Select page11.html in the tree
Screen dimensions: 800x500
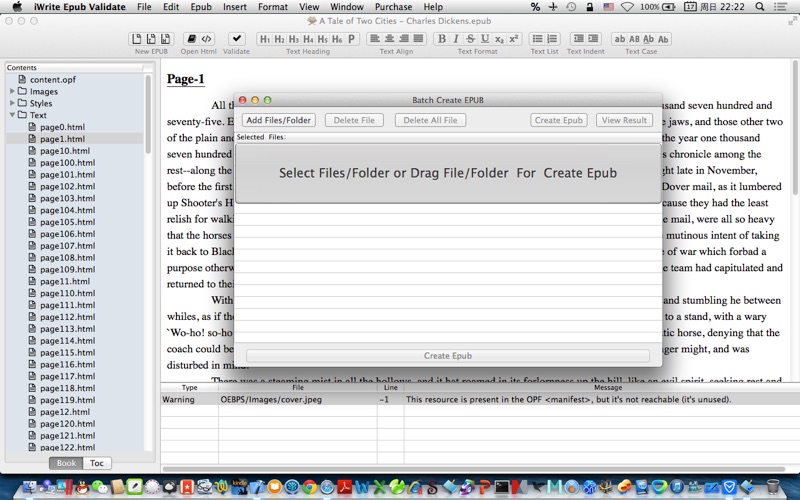[65, 281]
